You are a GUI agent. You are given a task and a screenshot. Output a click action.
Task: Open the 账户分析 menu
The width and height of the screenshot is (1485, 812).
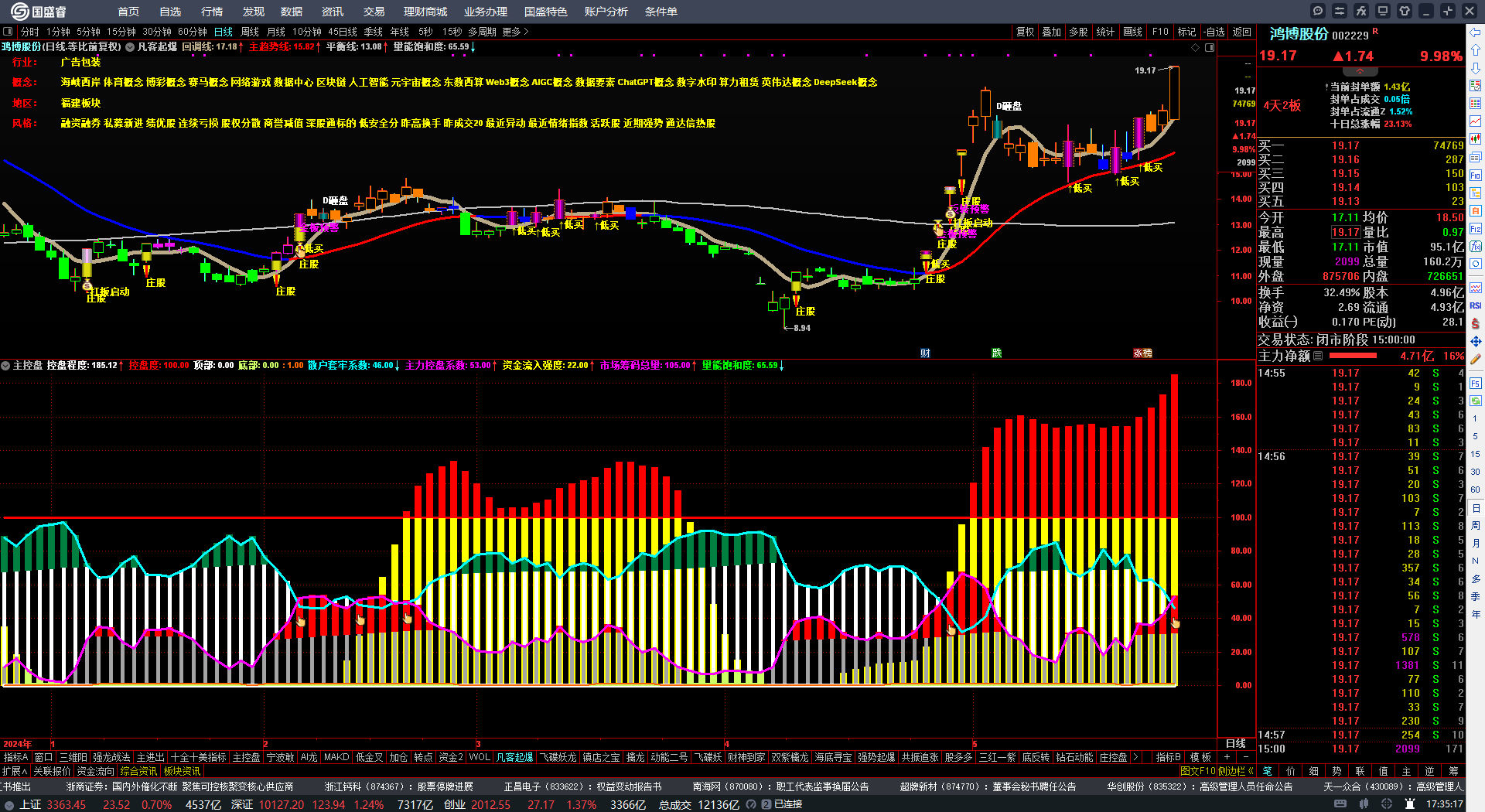pyautogui.click(x=606, y=12)
